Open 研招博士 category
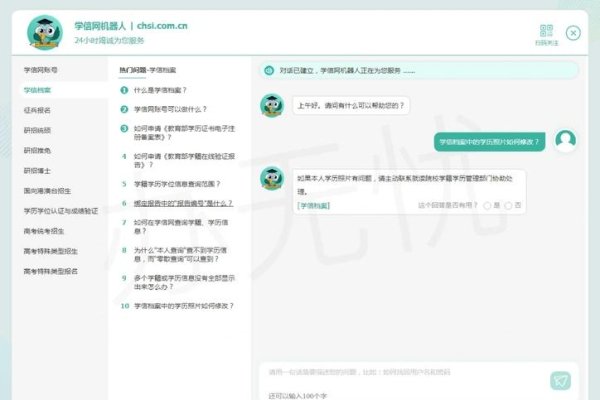Screen dimensions: 600x400 click(x=37, y=171)
